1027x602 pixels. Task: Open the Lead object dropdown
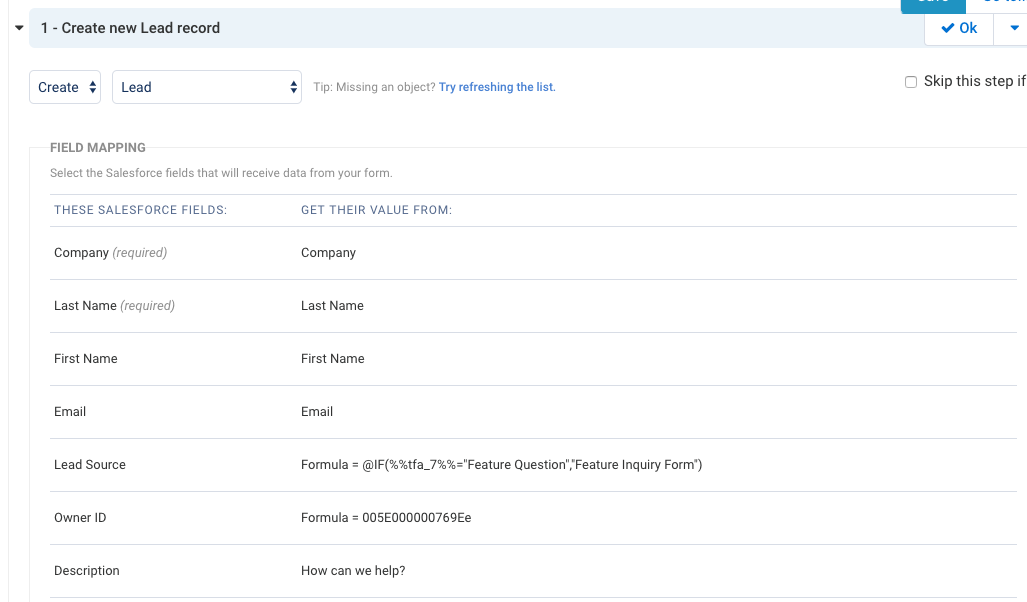tap(207, 87)
